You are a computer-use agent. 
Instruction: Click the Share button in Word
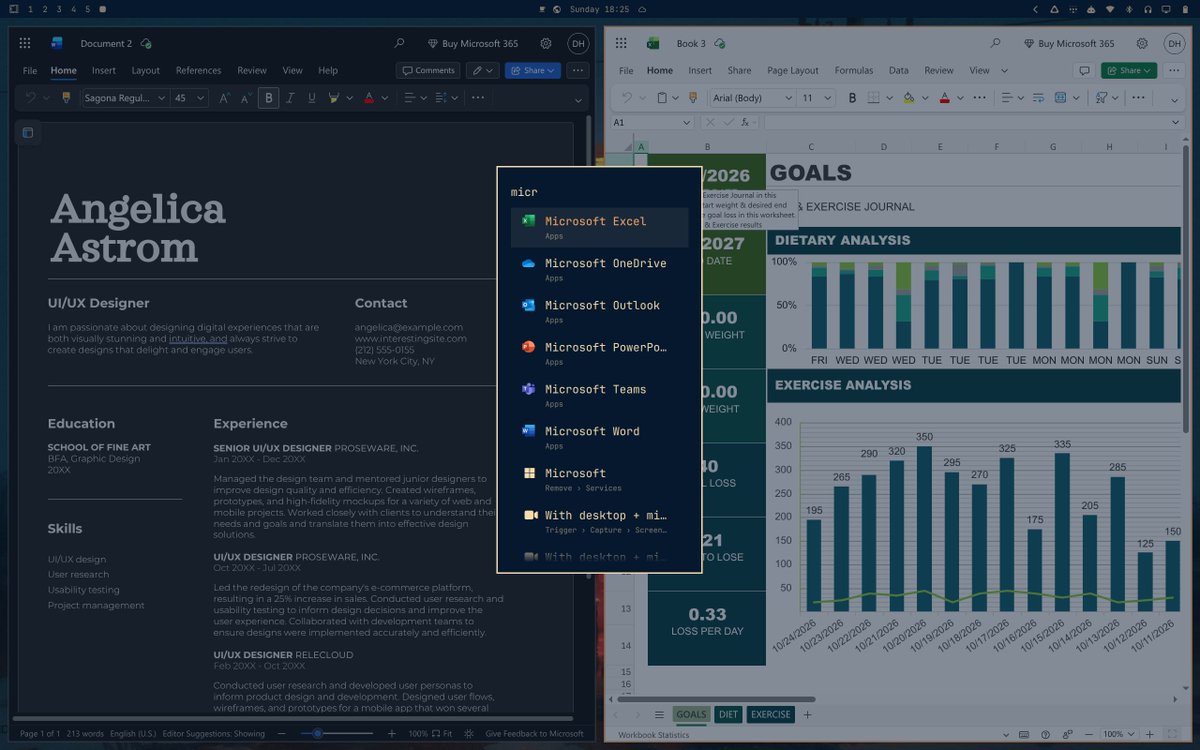point(533,71)
